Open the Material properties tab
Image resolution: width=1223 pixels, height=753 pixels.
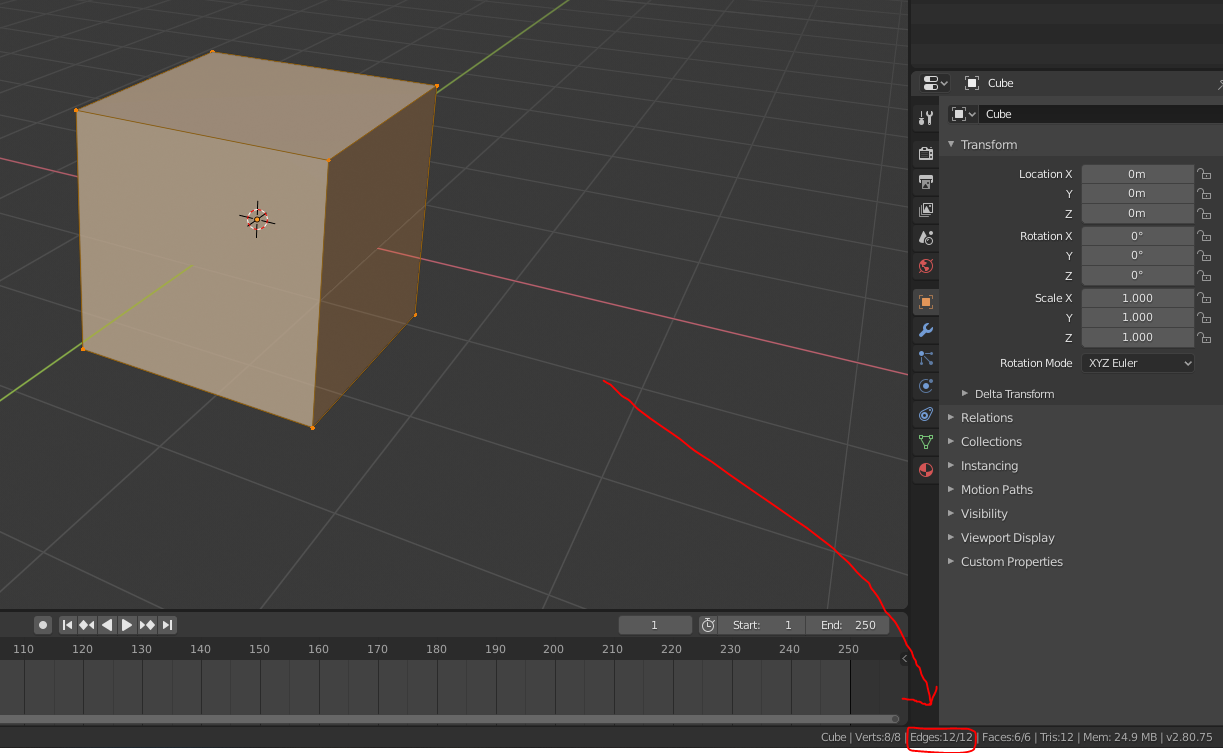click(926, 470)
